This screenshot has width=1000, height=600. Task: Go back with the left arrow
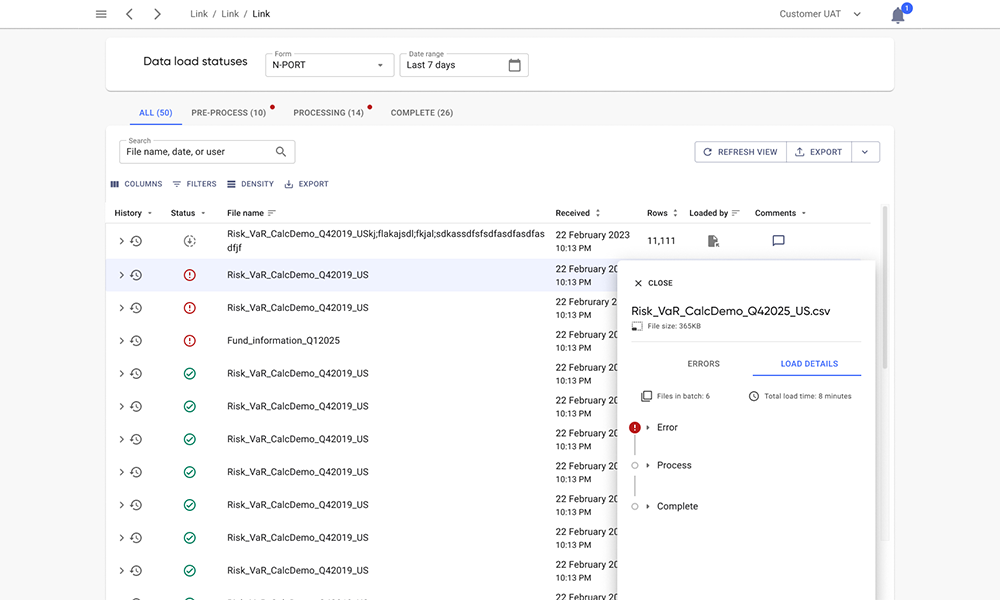coord(129,14)
